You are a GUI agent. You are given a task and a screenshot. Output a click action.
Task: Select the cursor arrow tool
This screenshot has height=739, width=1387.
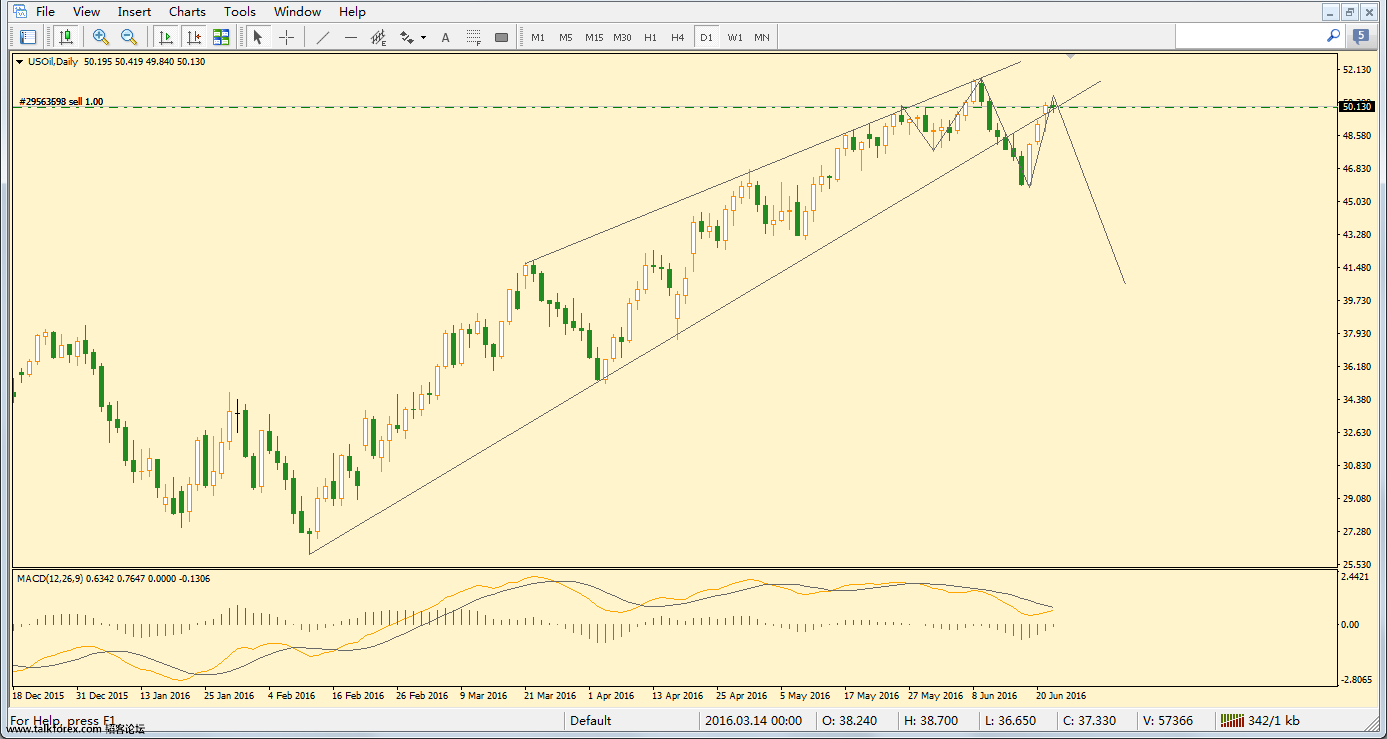(x=258, y=37)
